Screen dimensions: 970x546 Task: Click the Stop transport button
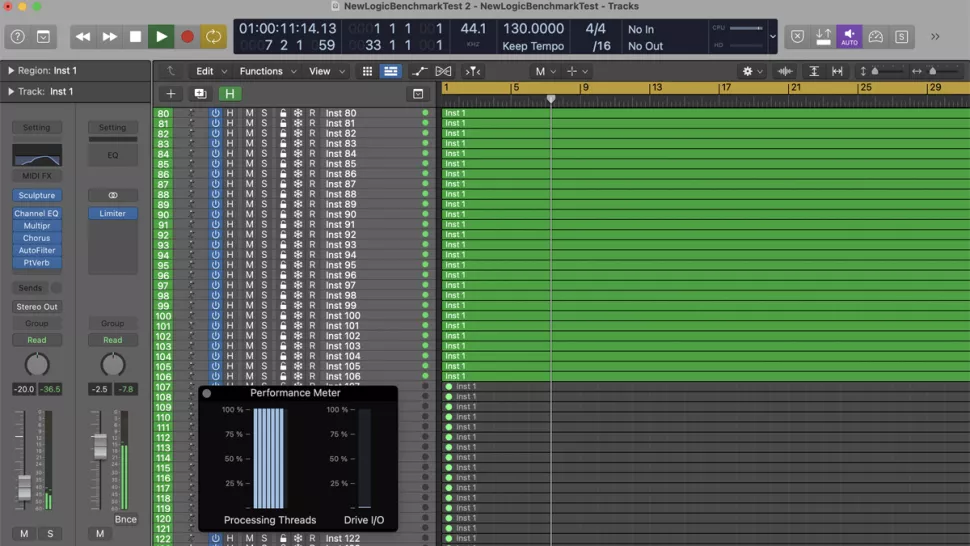coord(136,37)
